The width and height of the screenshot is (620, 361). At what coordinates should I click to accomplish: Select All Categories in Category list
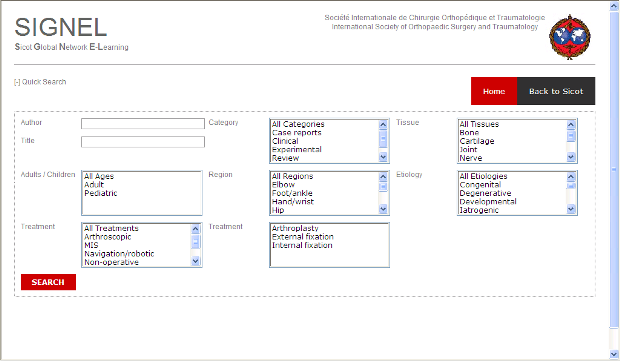(x=298, y=124)
